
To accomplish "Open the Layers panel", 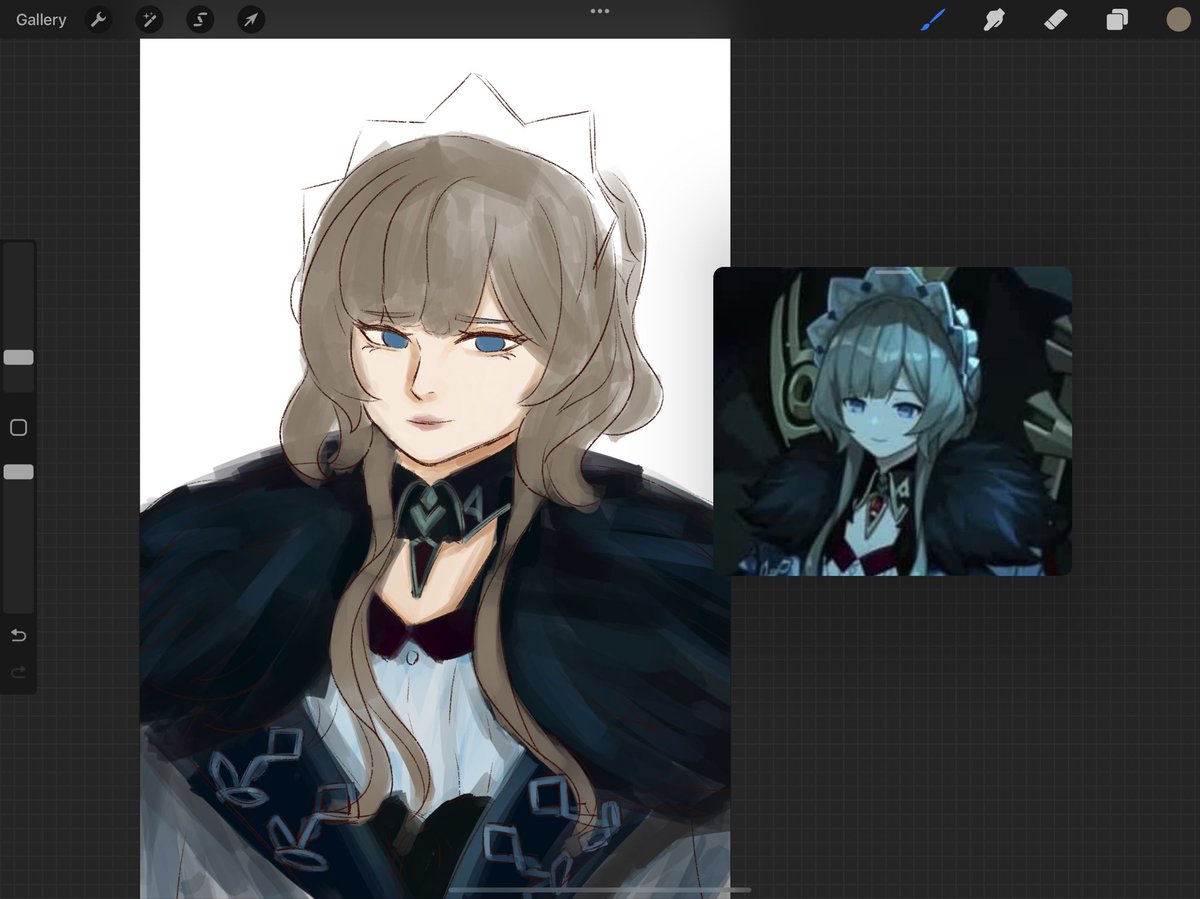I will click(1117, 20).
